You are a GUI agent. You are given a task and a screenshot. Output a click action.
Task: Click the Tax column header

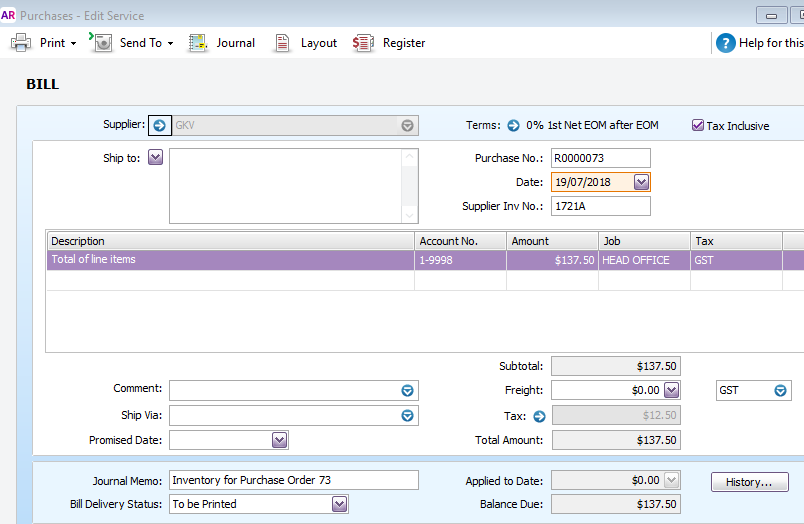(x=736, y=241)
